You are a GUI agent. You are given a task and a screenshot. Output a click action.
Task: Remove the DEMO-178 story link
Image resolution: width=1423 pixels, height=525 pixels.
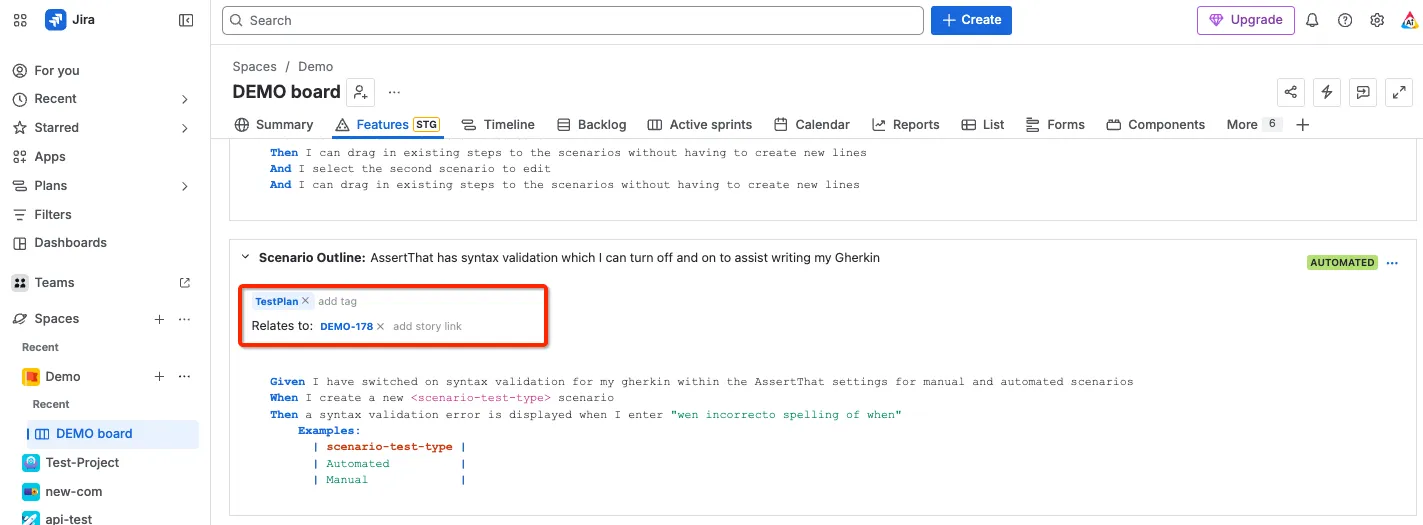(x=380, y=327)
